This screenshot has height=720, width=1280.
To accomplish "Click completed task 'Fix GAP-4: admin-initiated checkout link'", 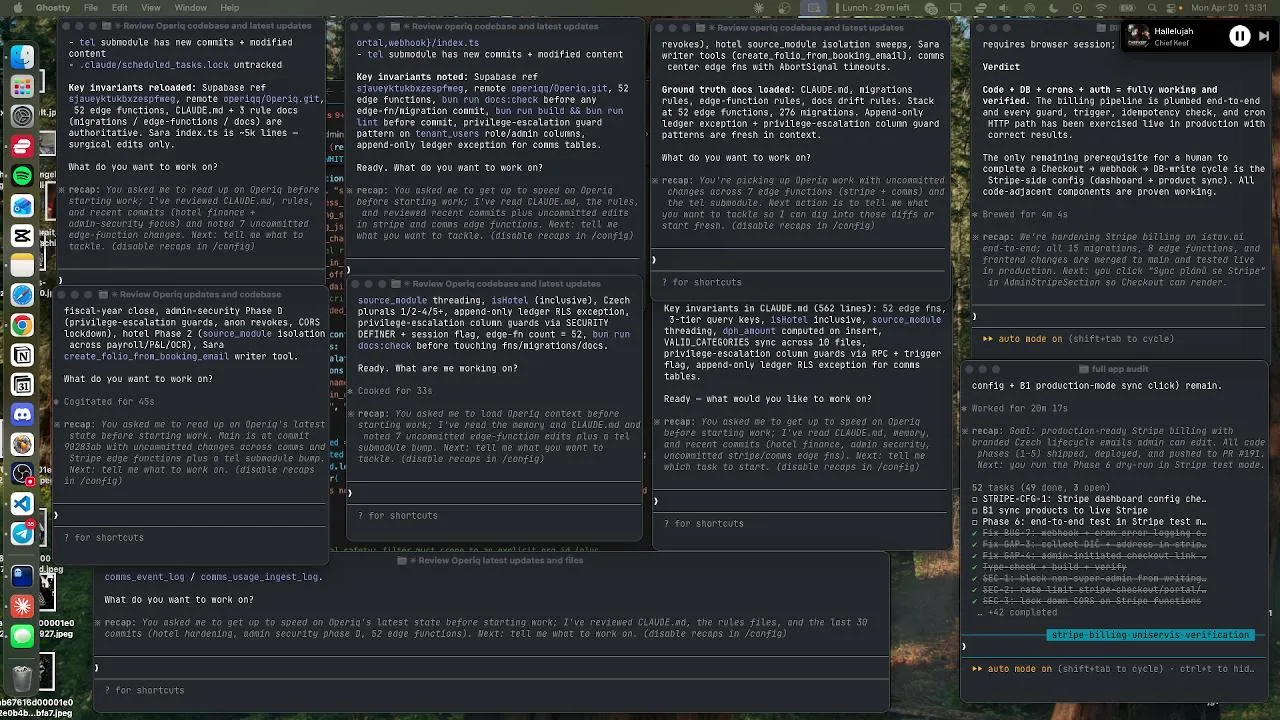I will [1088, 556].
